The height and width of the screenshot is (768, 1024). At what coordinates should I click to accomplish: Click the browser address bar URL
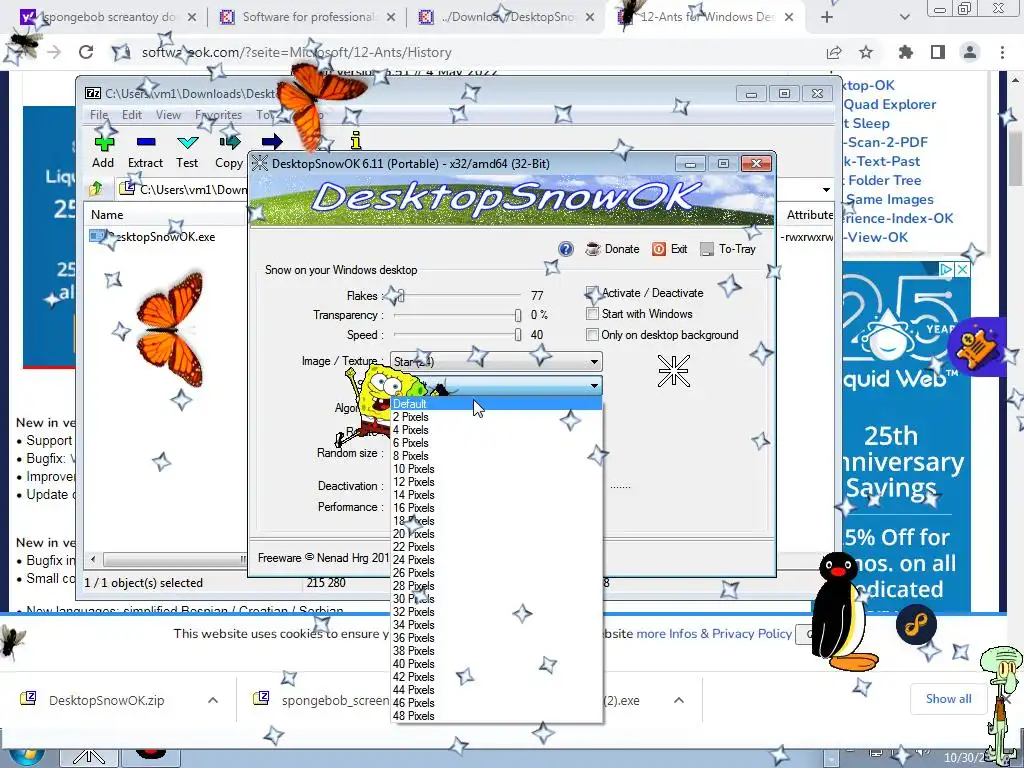[x=297, y=52]
